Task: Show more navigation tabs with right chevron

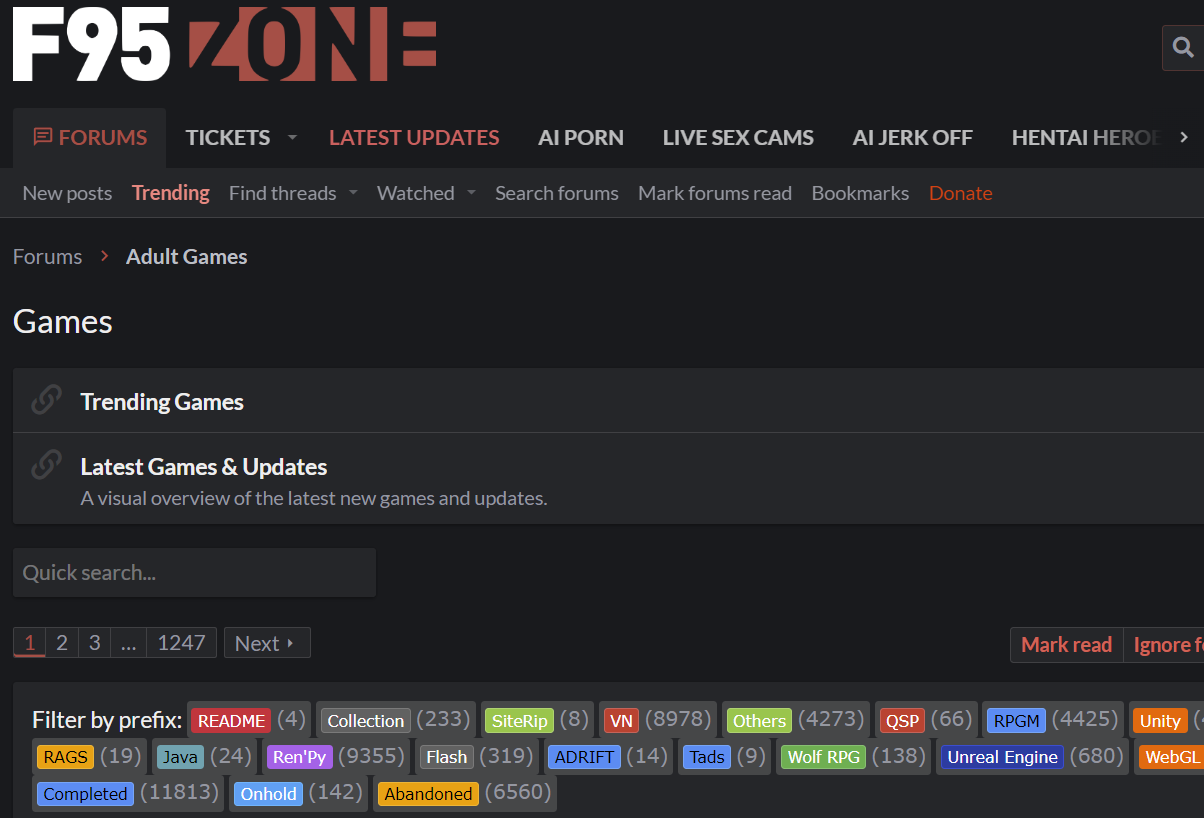Action: [x=1184, y=137]
